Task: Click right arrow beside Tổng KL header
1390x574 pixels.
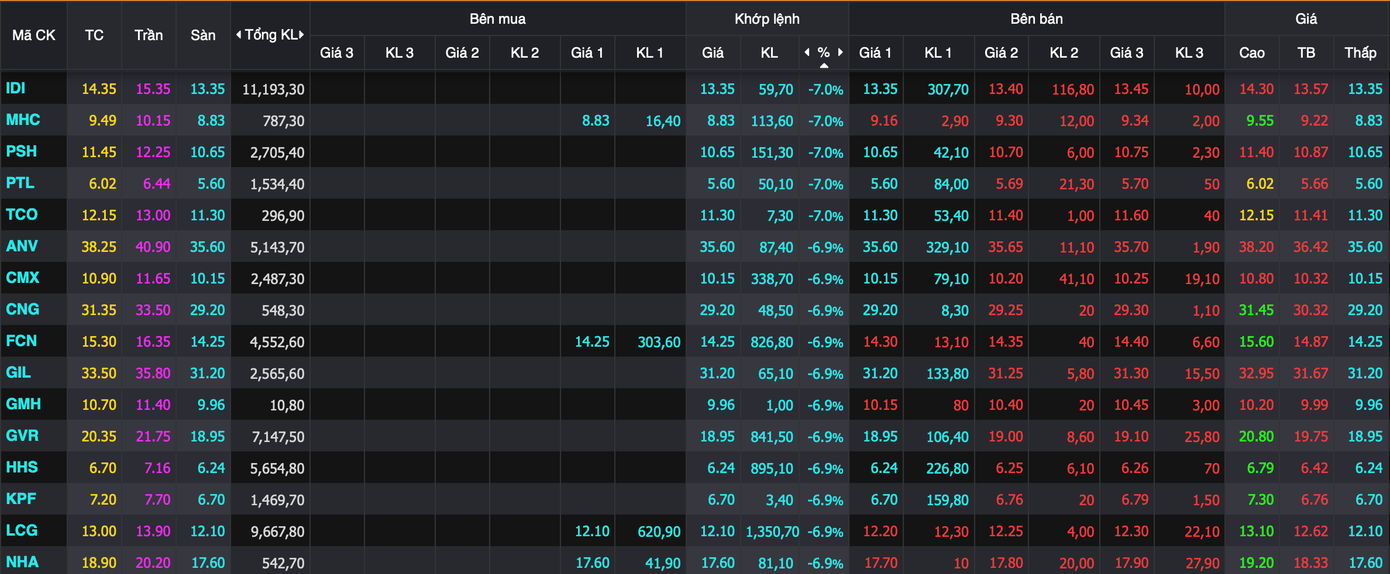Action: point(302,35)
